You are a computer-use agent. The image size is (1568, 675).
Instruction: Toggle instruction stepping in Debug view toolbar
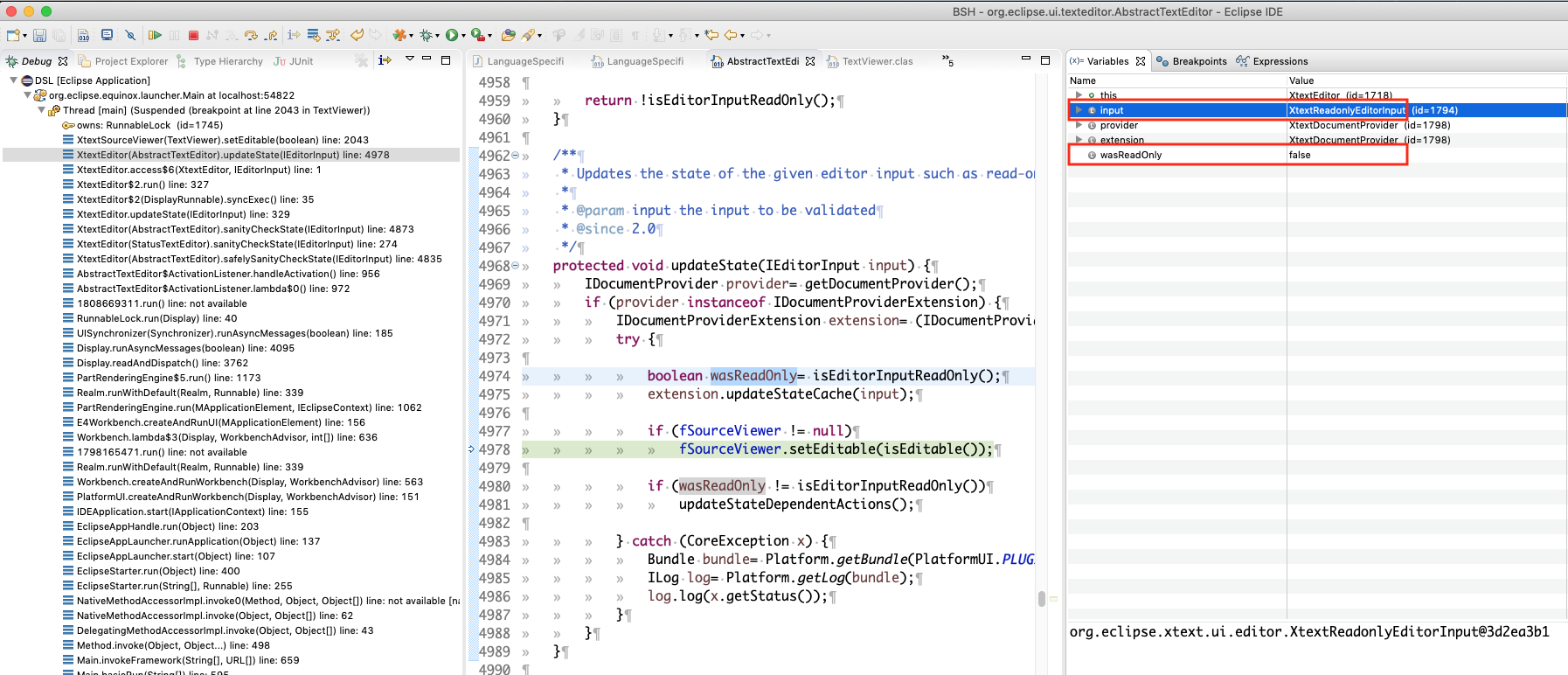click(385, 60)
